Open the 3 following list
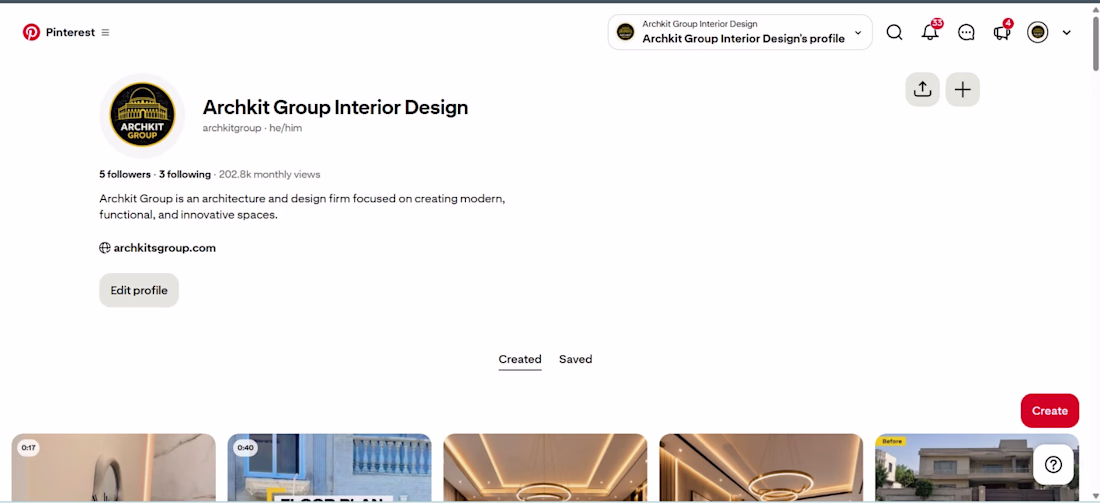1100x503 pixels. coord(185,174)
